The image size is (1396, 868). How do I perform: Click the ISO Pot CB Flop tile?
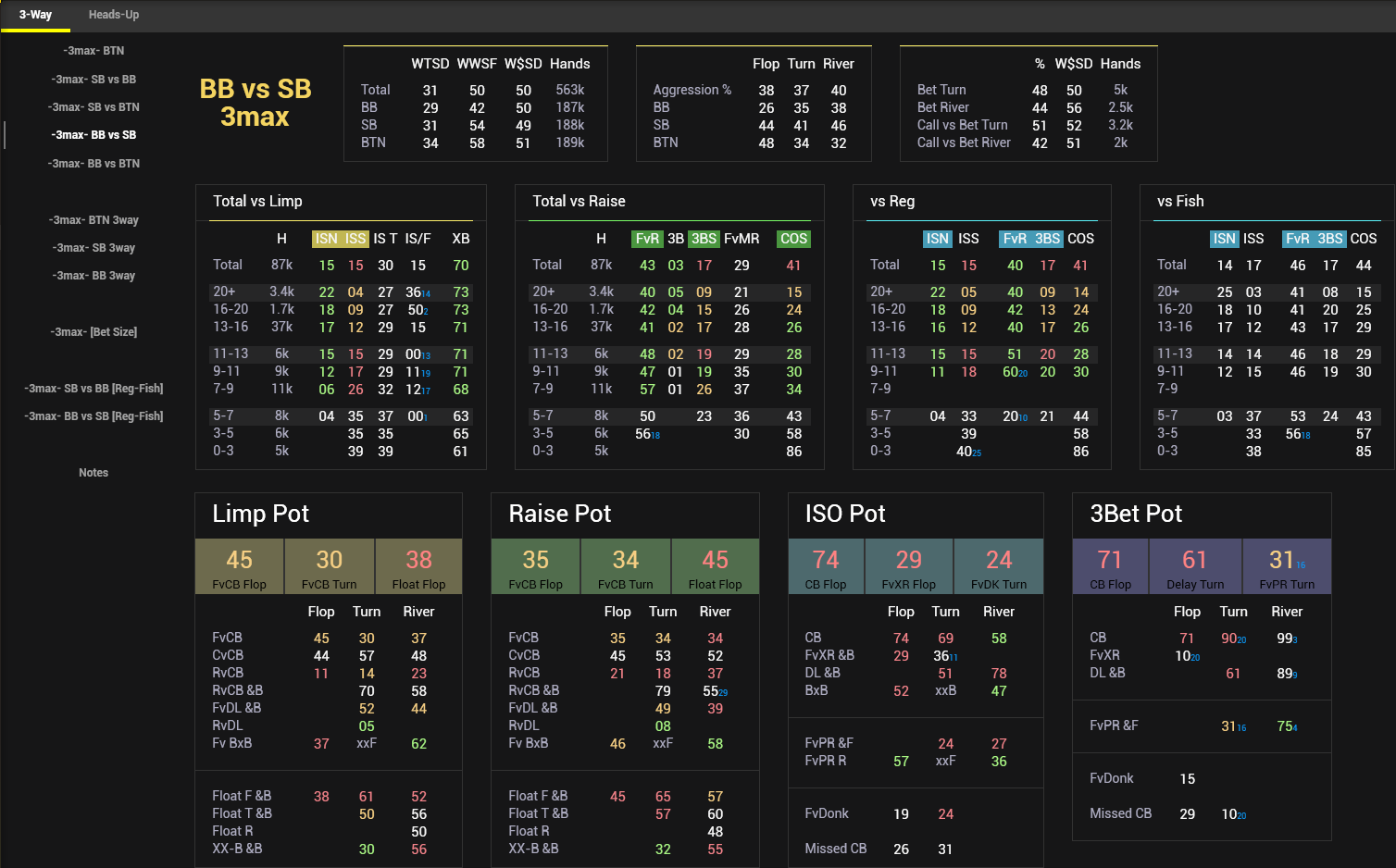825,566
